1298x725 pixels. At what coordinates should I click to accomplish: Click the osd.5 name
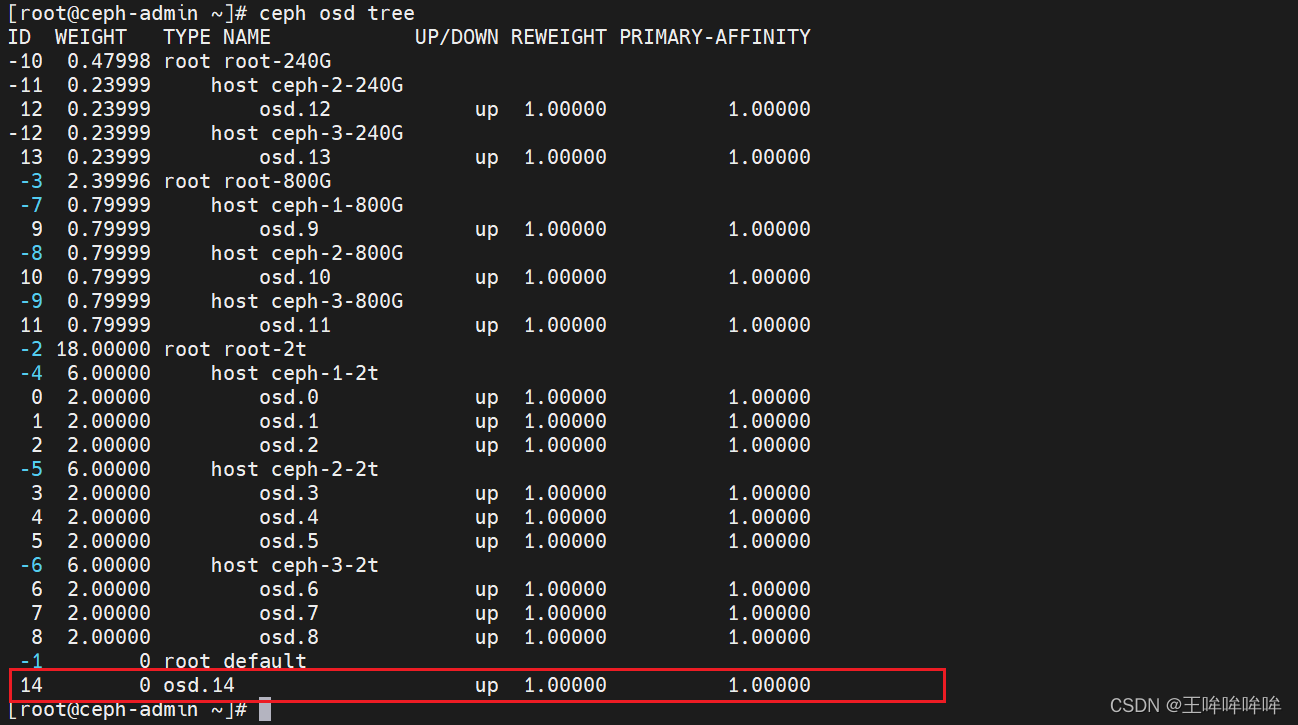point(289,541)
